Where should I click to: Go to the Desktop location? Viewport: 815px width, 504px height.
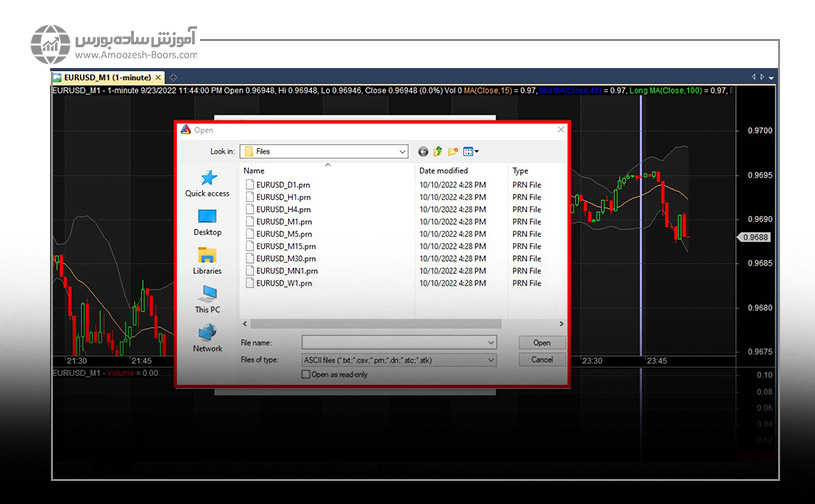click(207, 222)
